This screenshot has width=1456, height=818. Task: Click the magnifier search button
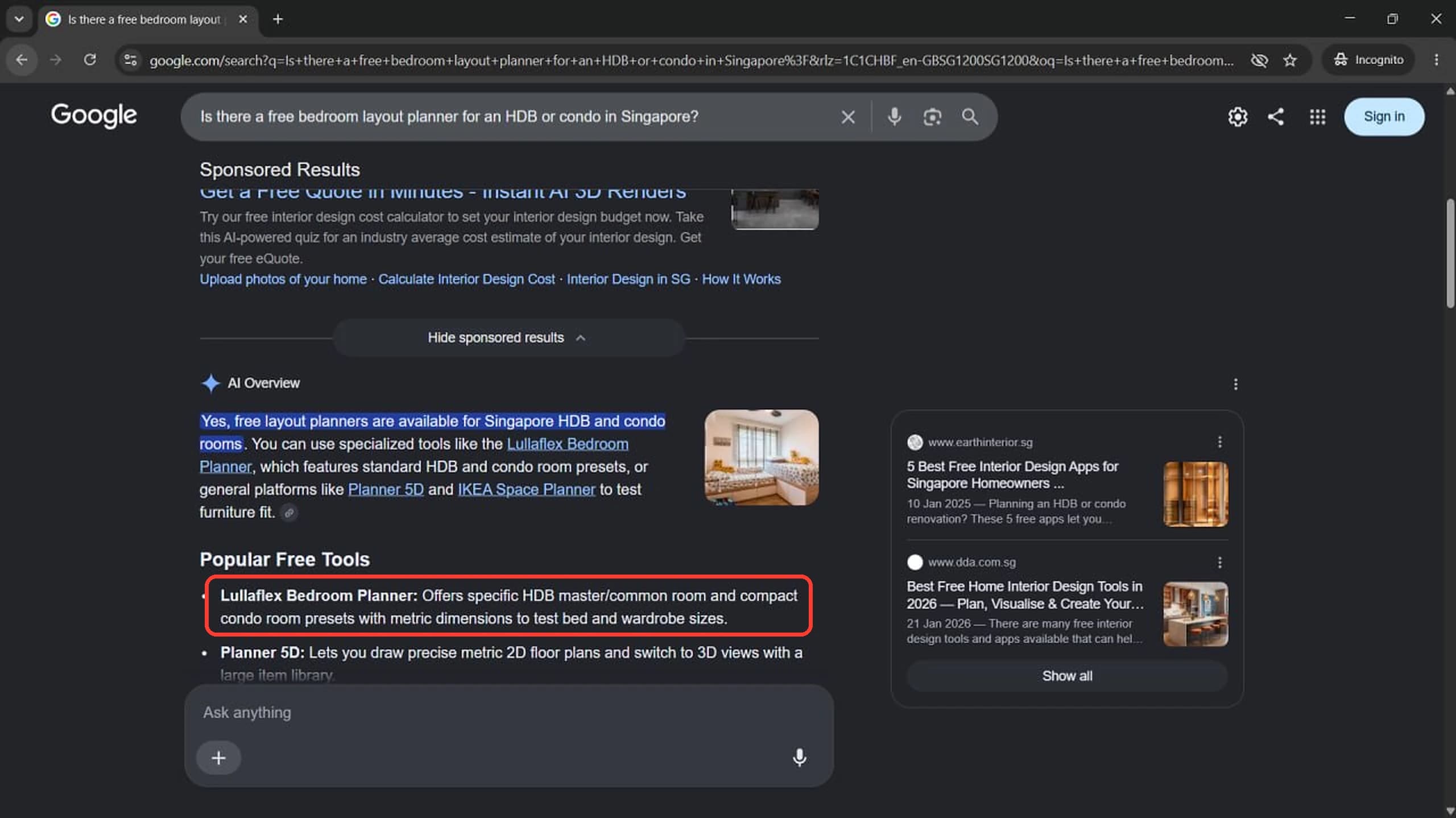970,117
